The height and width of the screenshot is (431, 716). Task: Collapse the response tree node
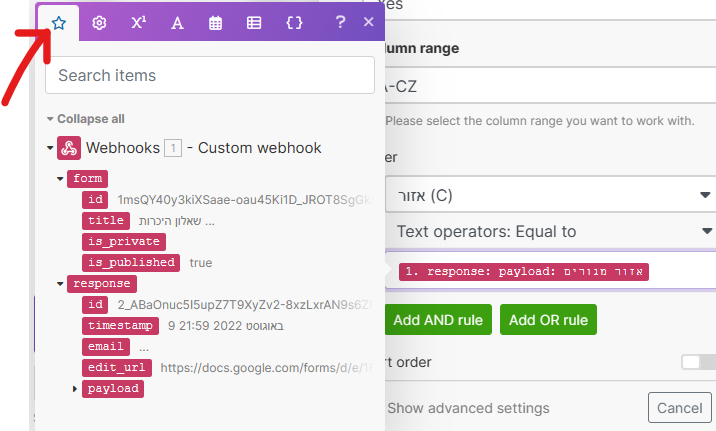[x=62, y=284]
